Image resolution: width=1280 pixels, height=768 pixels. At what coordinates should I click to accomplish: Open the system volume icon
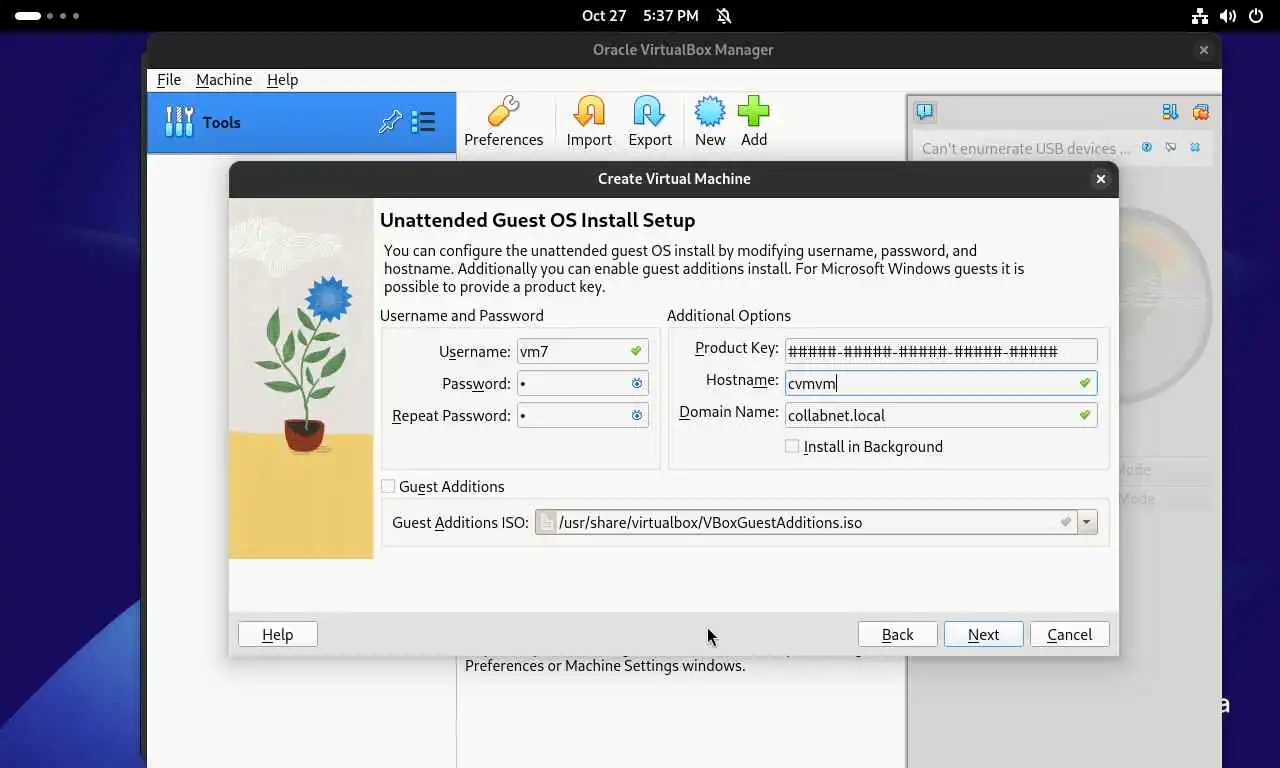1228,16
